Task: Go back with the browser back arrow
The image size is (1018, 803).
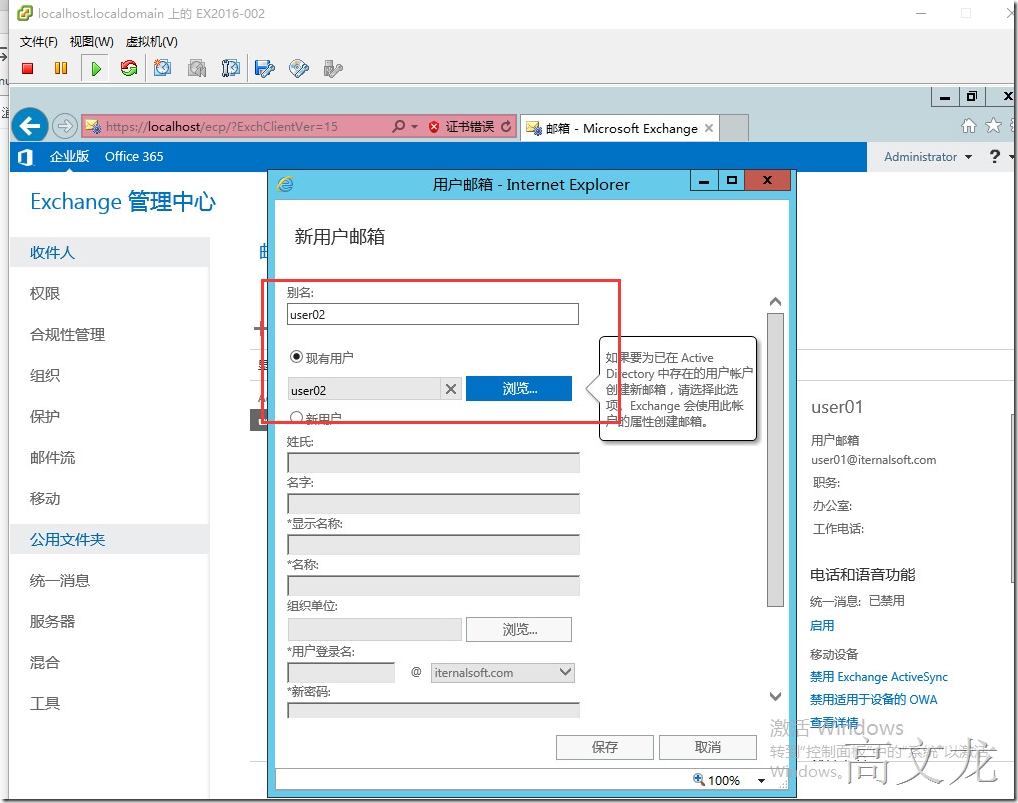Action: (30, 126)
